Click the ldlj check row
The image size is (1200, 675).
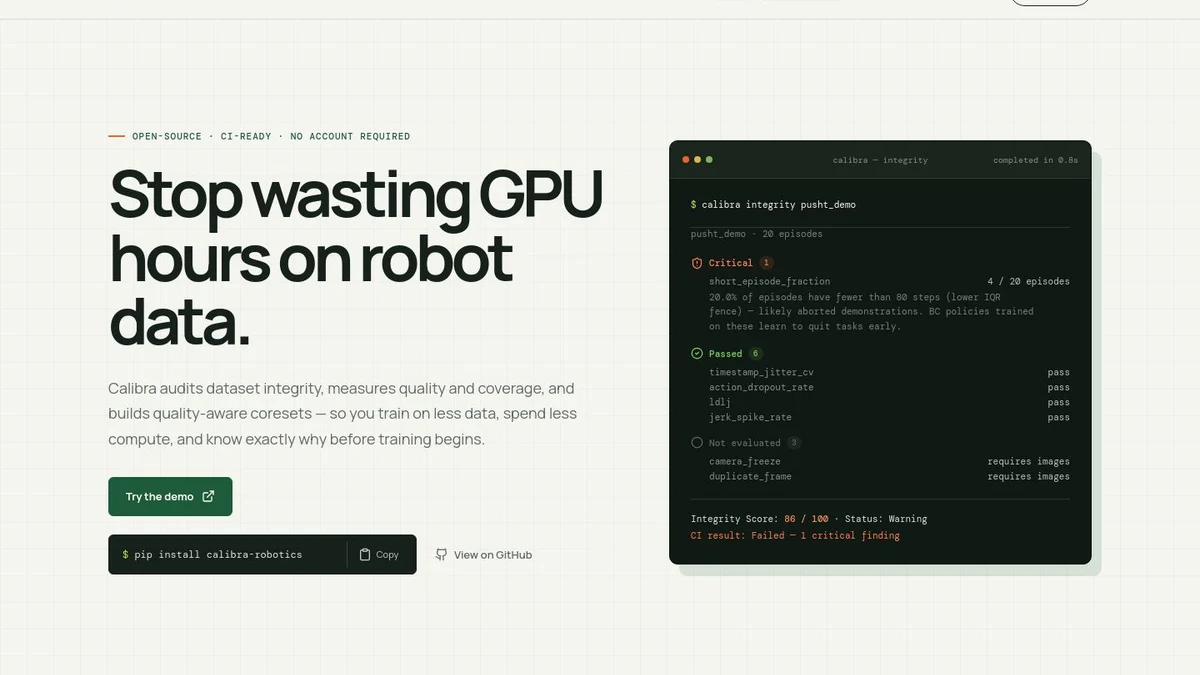[x=889, y=402]
